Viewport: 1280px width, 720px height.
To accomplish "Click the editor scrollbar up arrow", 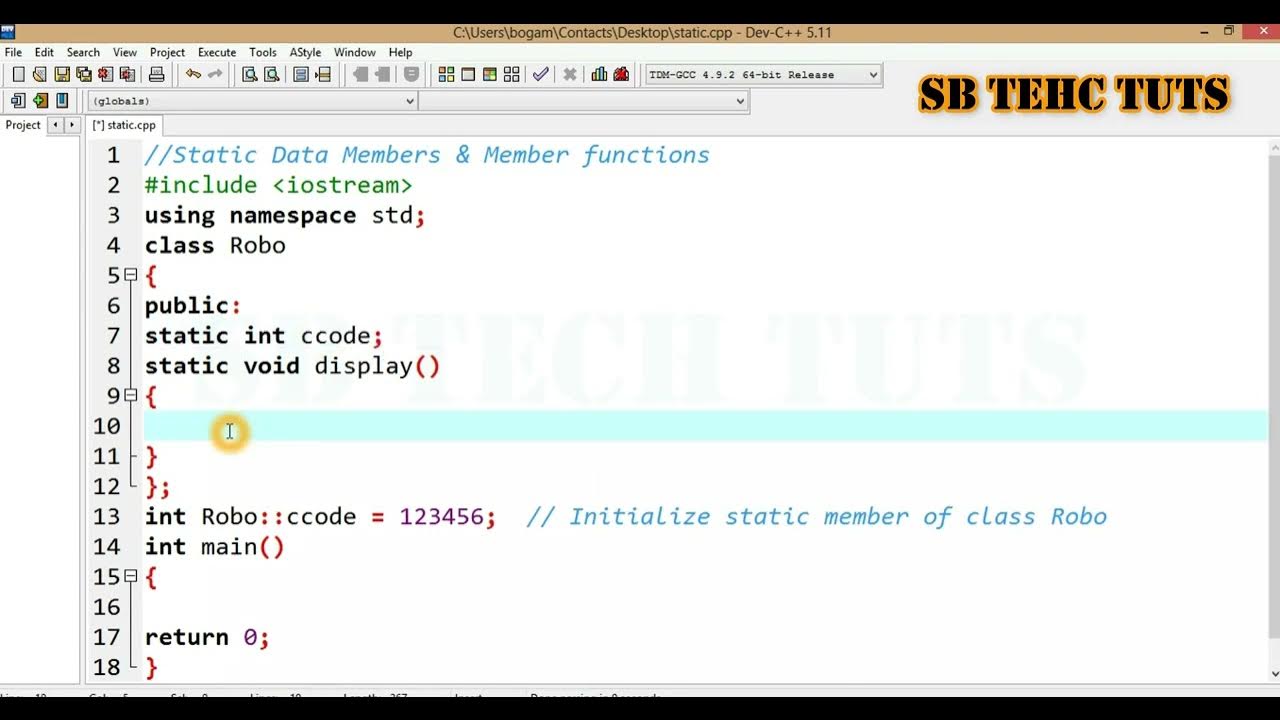I will 1274,148.
